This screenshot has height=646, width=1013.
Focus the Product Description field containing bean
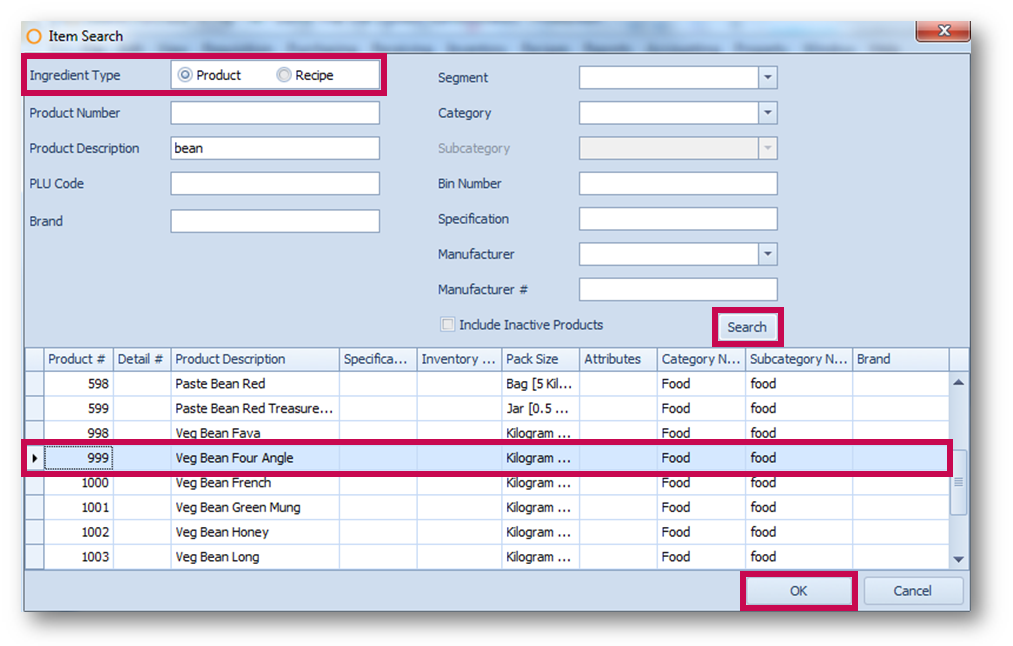275,148
